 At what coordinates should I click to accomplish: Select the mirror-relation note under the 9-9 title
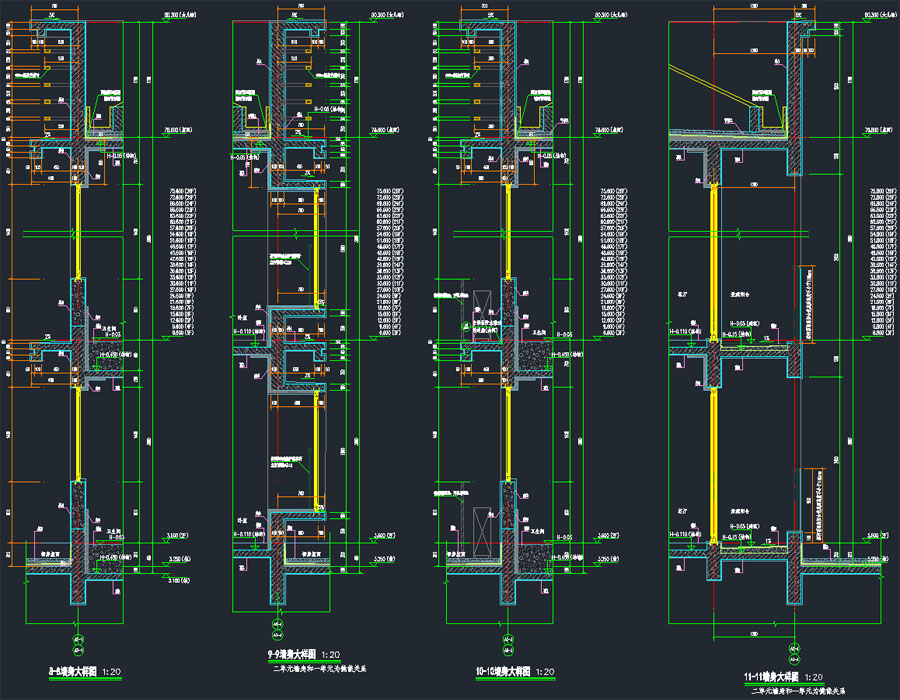[x=320, y=668]
